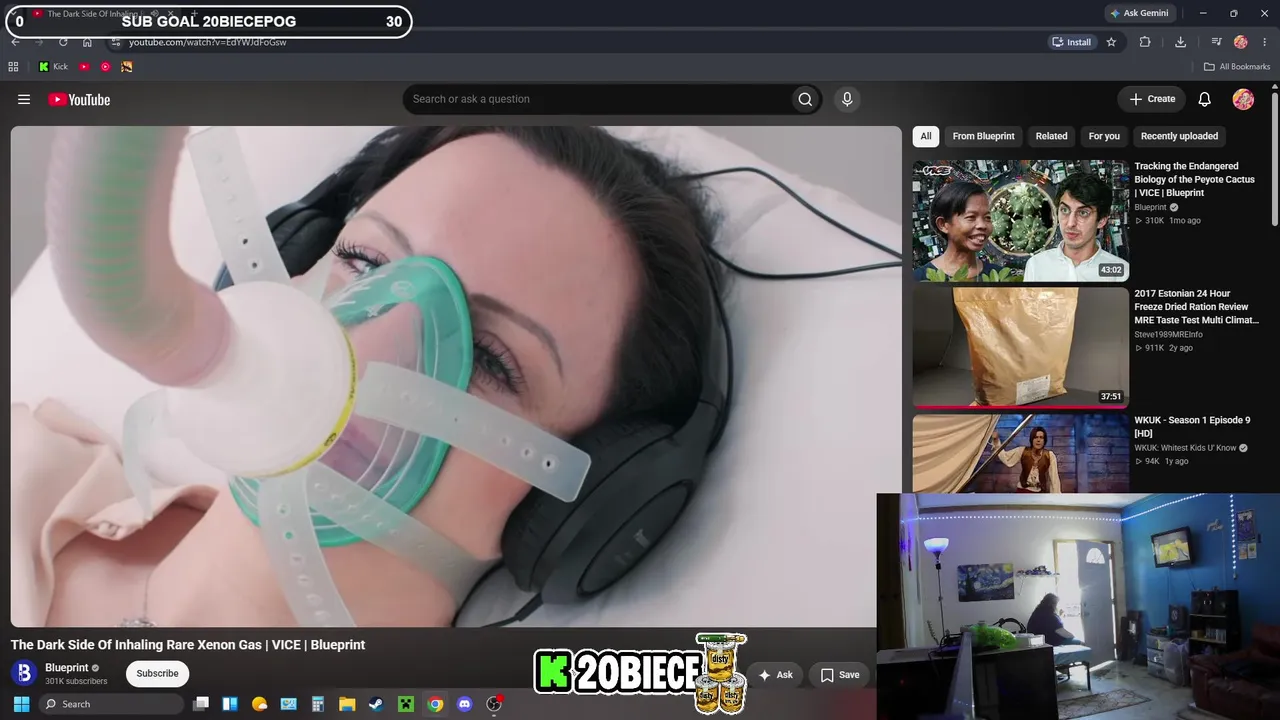Open the Kick bookmark
Viewport: 1280px width, 720px height.
pos(53,67)
